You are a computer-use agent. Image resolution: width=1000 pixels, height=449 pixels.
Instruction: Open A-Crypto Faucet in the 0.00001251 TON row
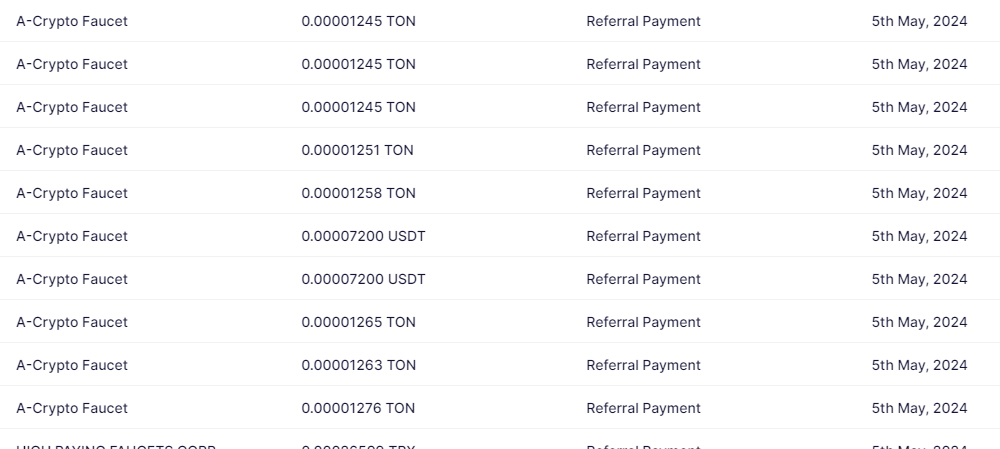(x=72, y=150)
